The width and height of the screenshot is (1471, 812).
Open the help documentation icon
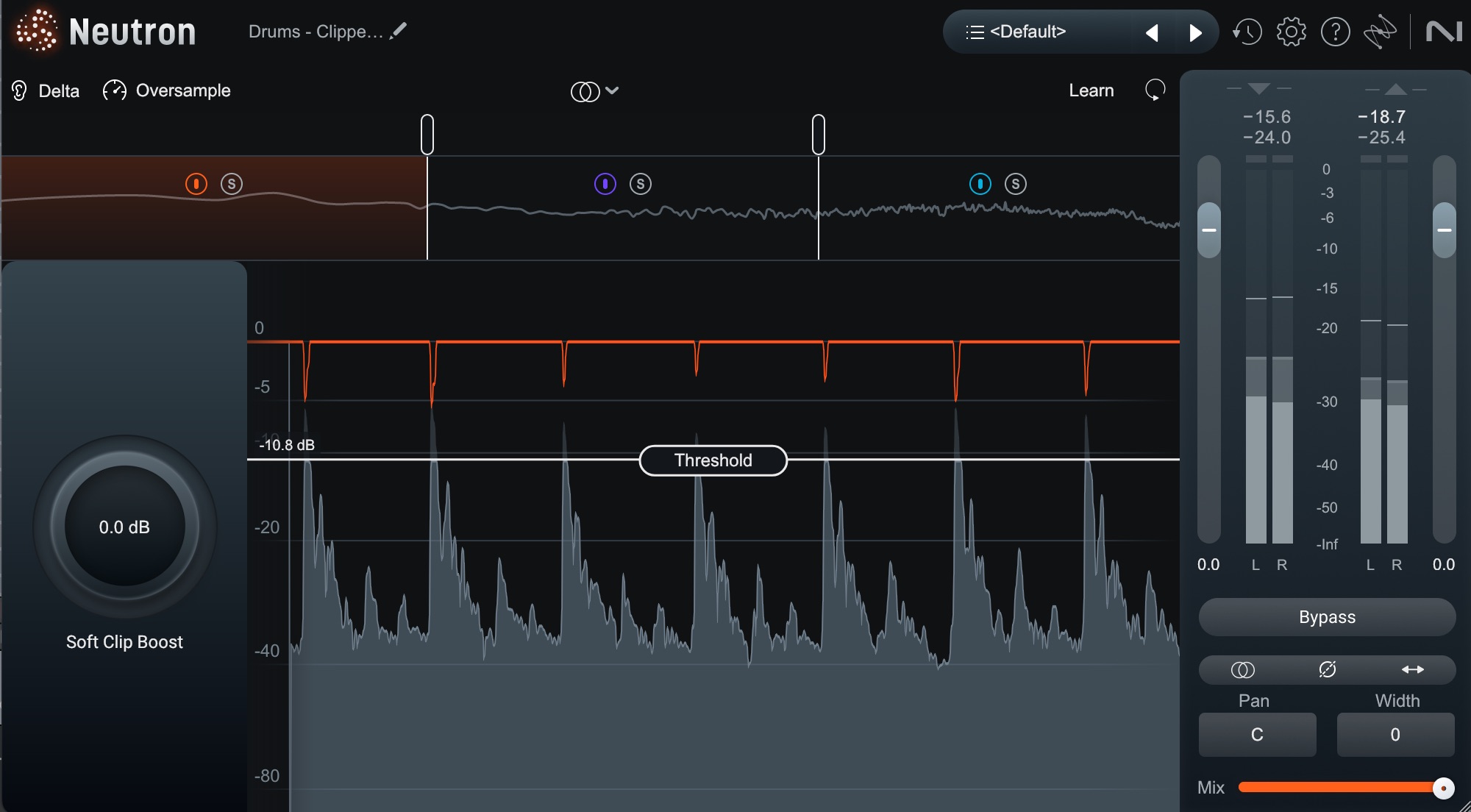[1336, 31]
